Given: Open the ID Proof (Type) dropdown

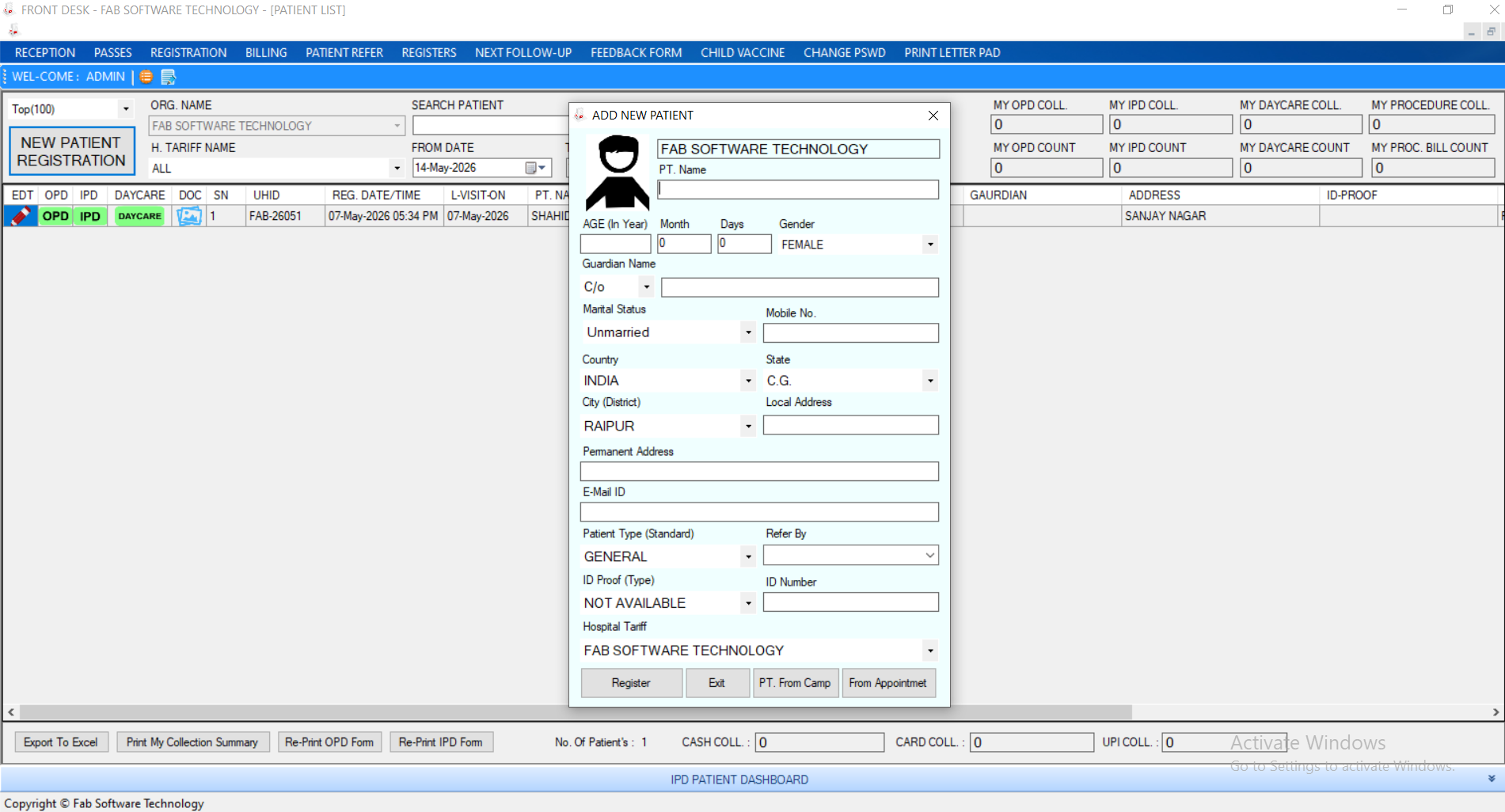Looking at the screenshot, I should coord(748,603).
